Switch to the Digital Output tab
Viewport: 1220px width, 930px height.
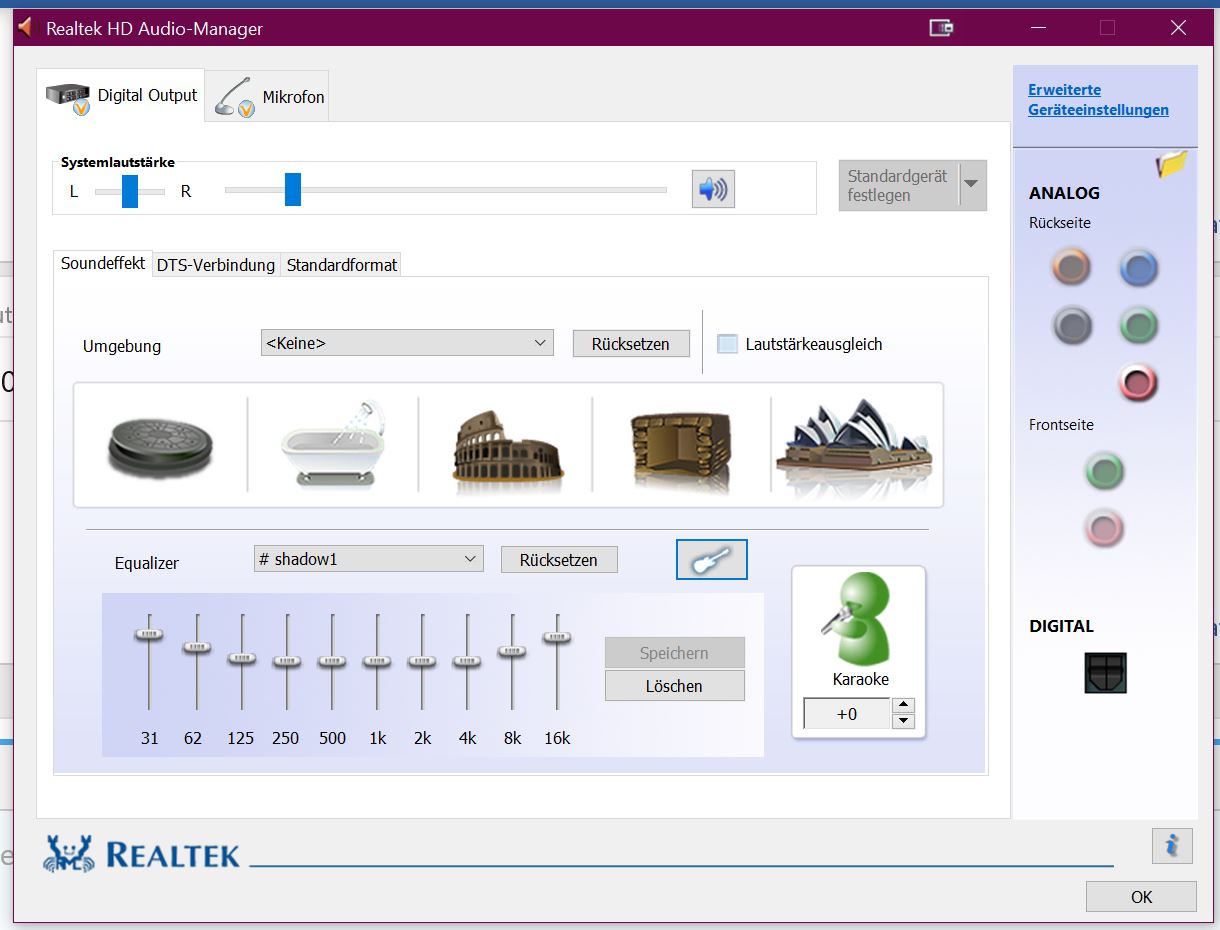tap(121, 96)
